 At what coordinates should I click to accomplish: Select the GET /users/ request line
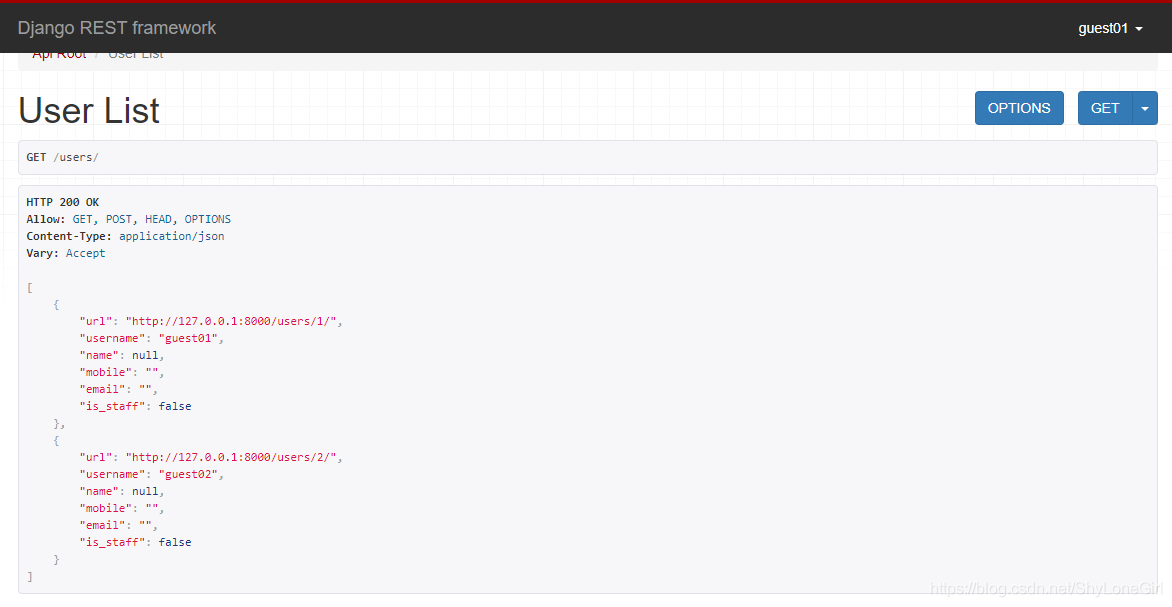[x=62, y=157]
